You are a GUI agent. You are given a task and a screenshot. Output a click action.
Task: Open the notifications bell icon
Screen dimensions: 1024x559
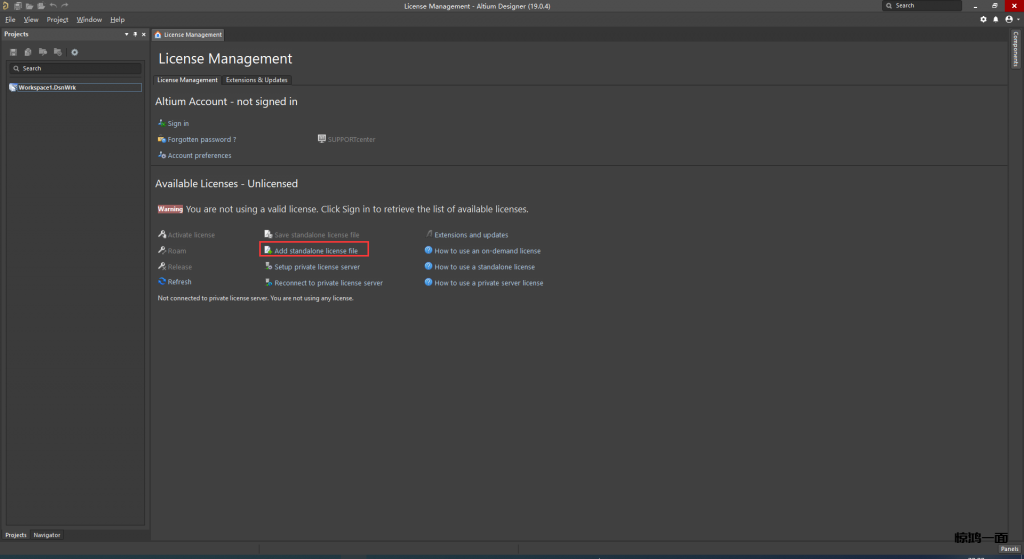(995, 19)
